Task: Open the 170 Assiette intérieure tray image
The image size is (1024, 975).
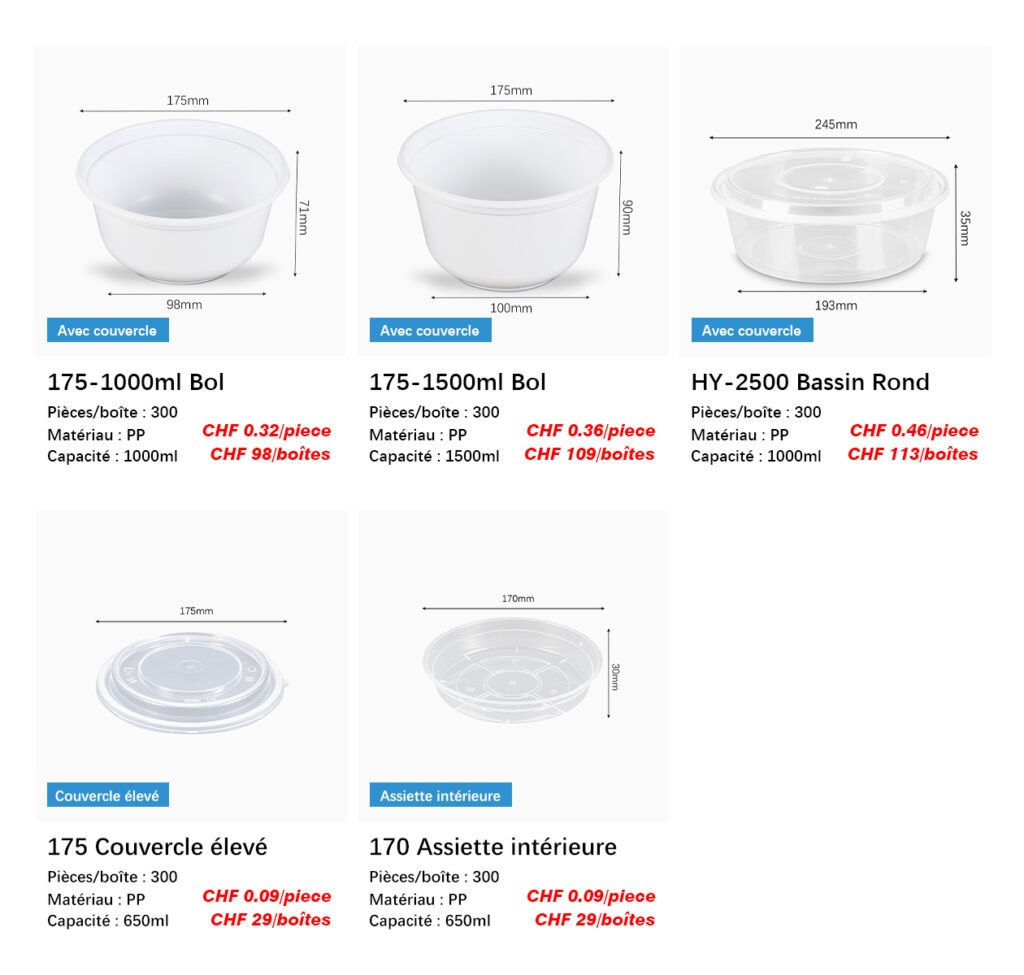Action: tap(513, 665)
